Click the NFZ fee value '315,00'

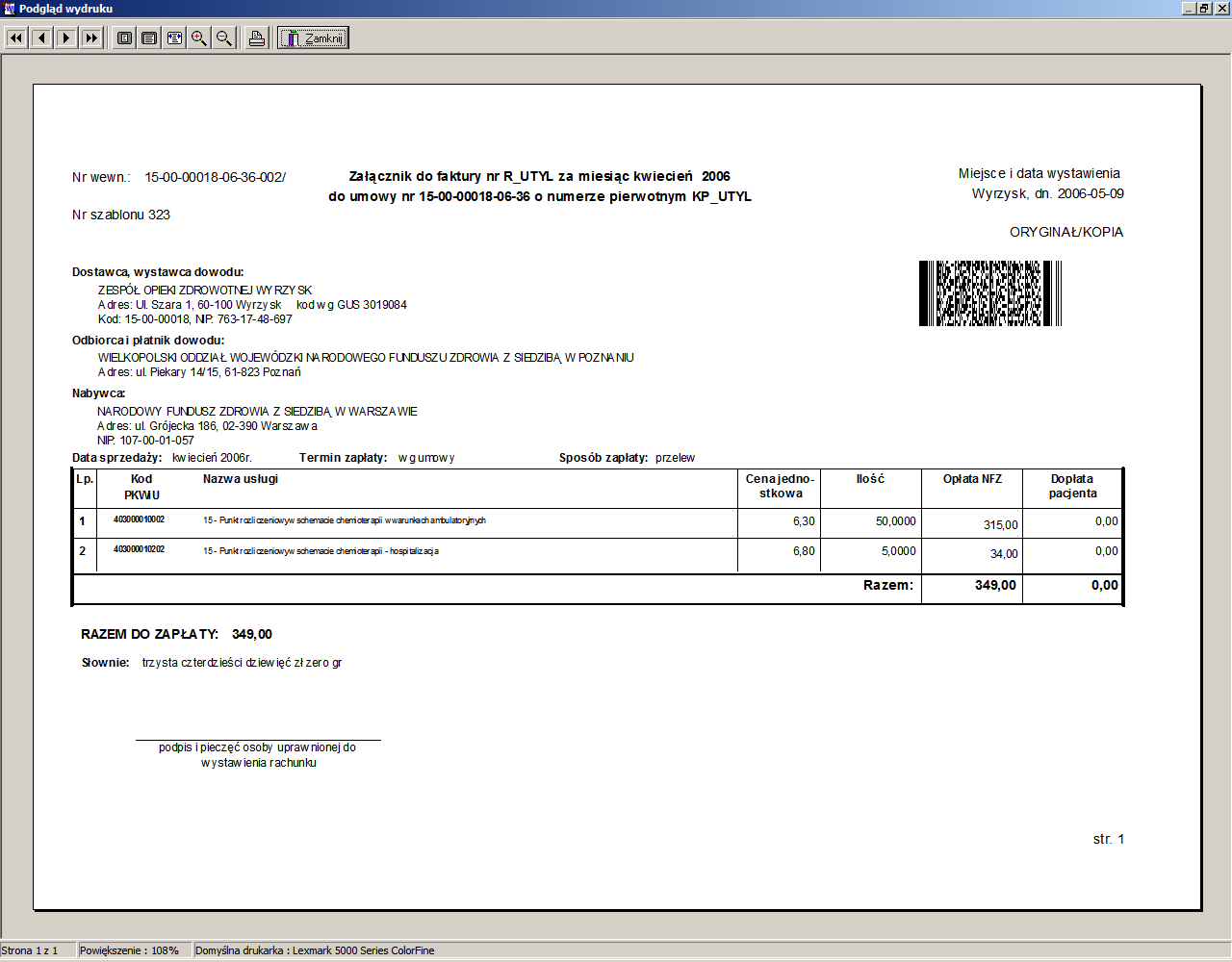1001,524
